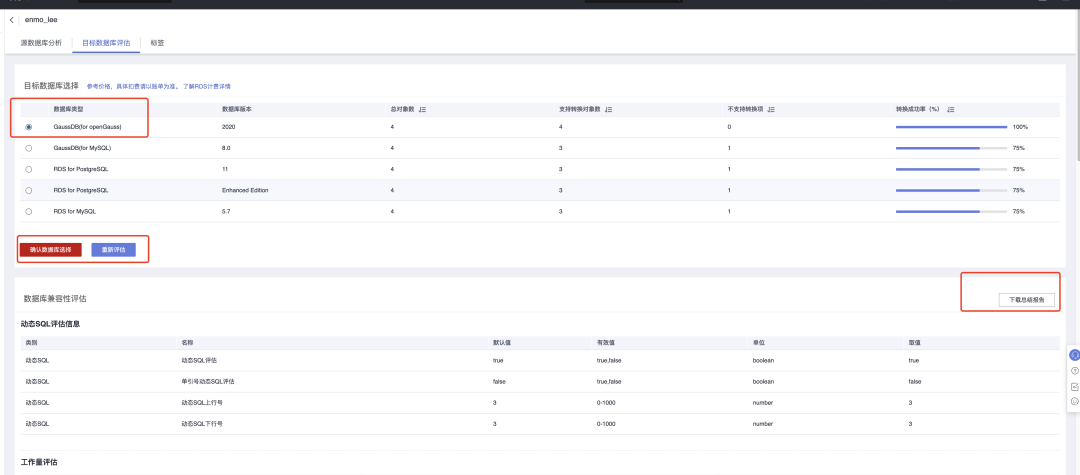Open the question mark help icon
Viewport: 1080px width, 475px height.
click(x=1074, y=371)
